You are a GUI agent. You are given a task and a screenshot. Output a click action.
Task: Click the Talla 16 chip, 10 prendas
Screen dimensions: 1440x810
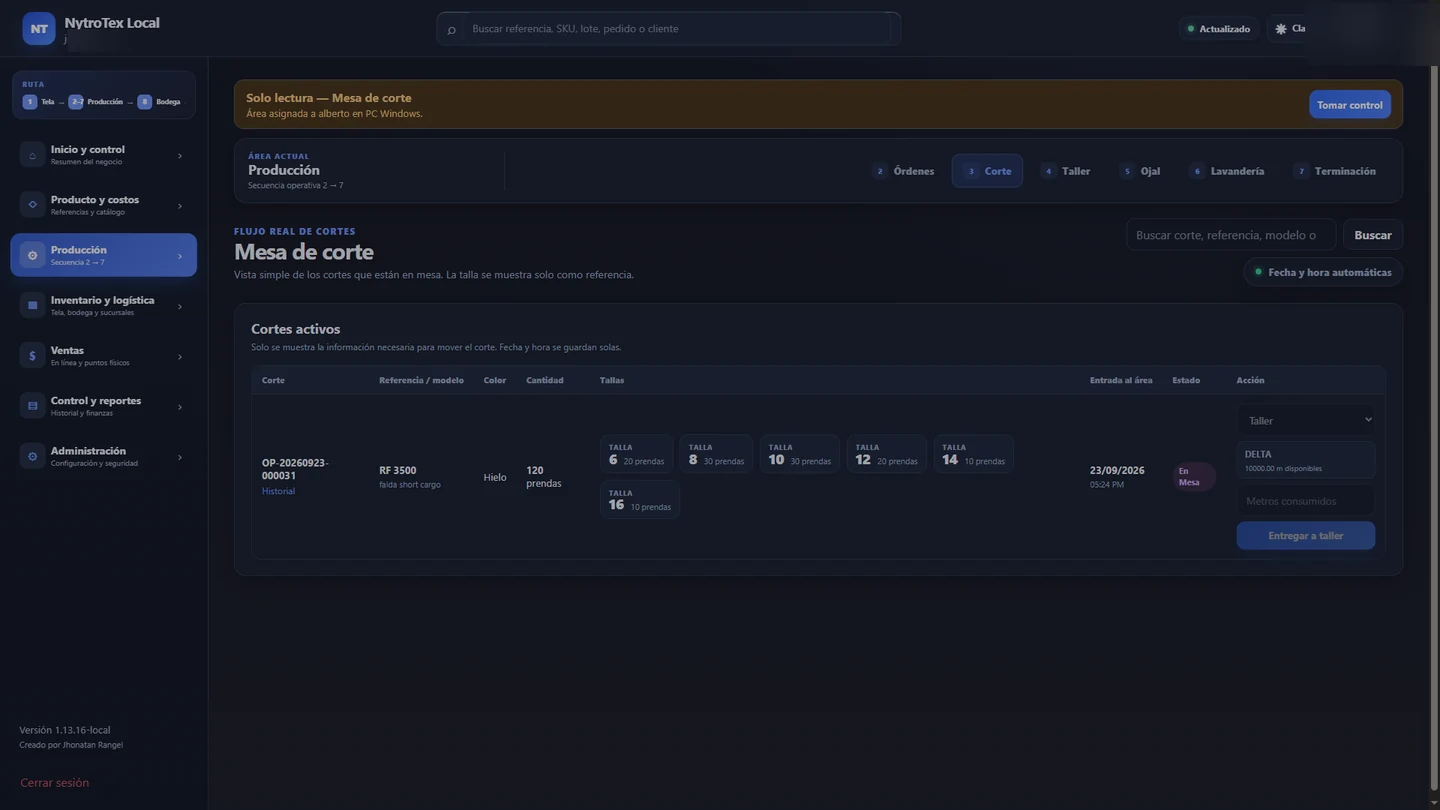(x=640, y=500)
